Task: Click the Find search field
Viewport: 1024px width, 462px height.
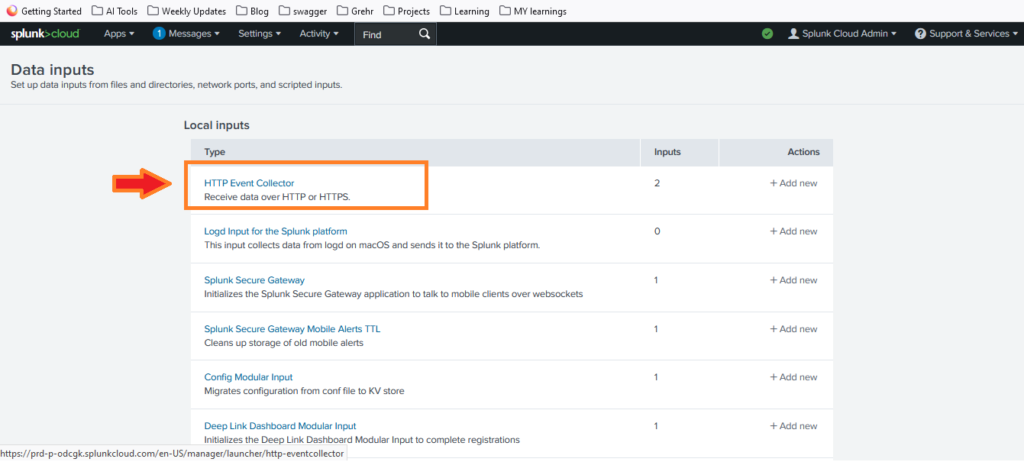Action: tap(385, 34)
